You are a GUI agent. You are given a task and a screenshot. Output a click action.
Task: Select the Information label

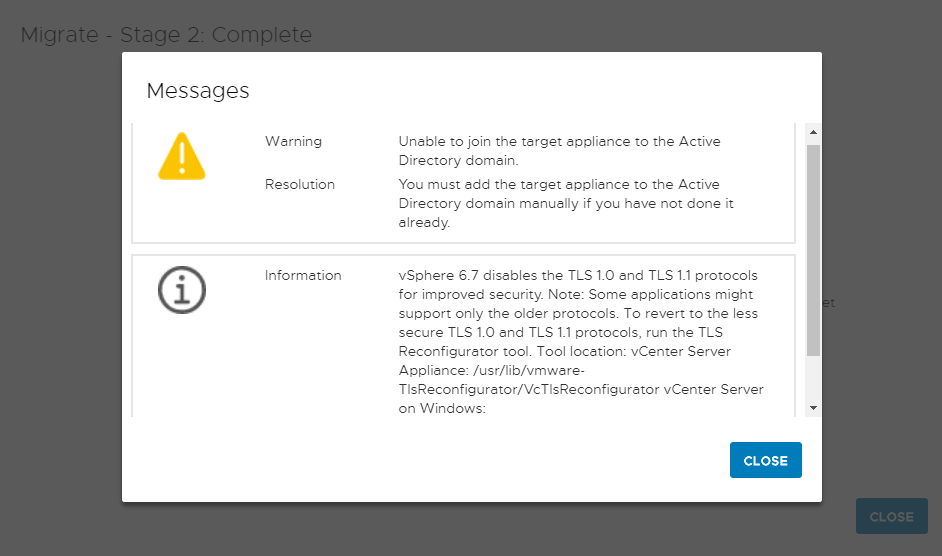point(303,275)
